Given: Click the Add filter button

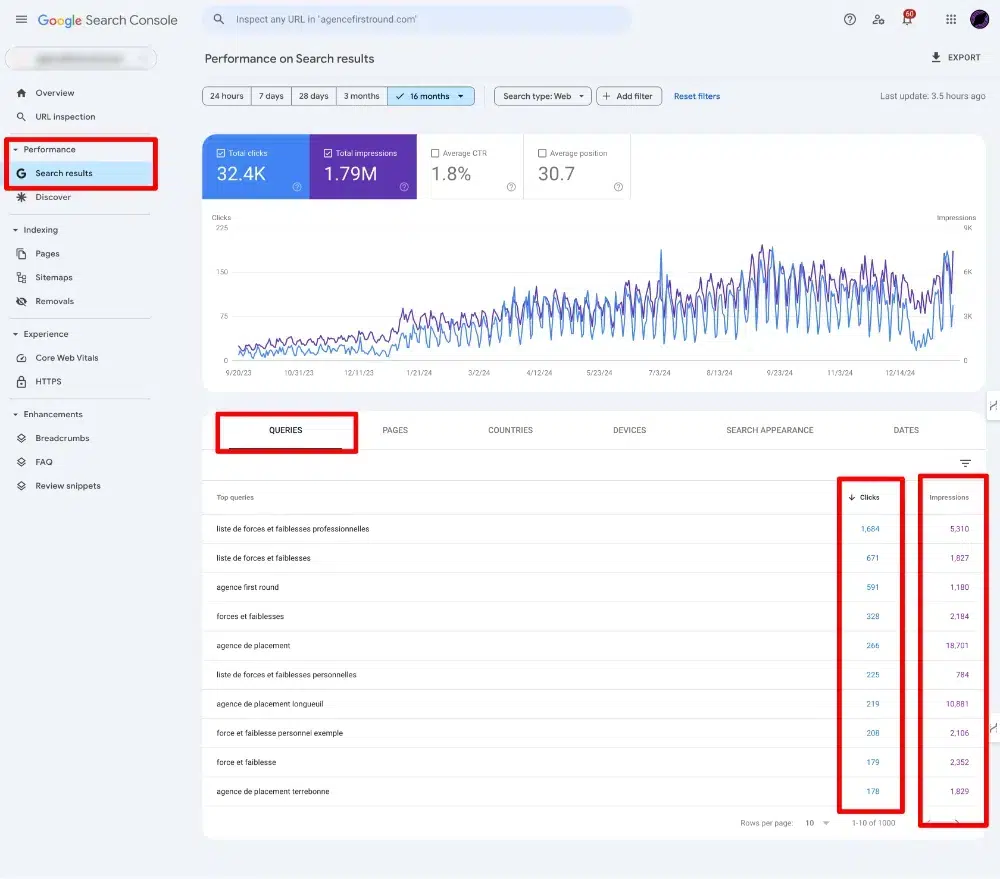Looking at the screenshot, I should pyautogui.click(x=629, y=96).
